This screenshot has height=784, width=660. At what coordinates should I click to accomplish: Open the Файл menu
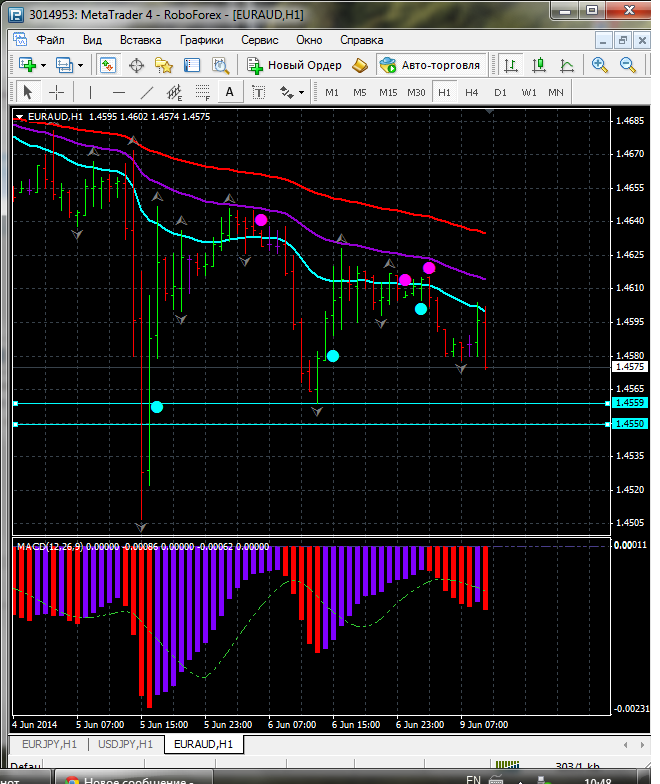[50, 40]
